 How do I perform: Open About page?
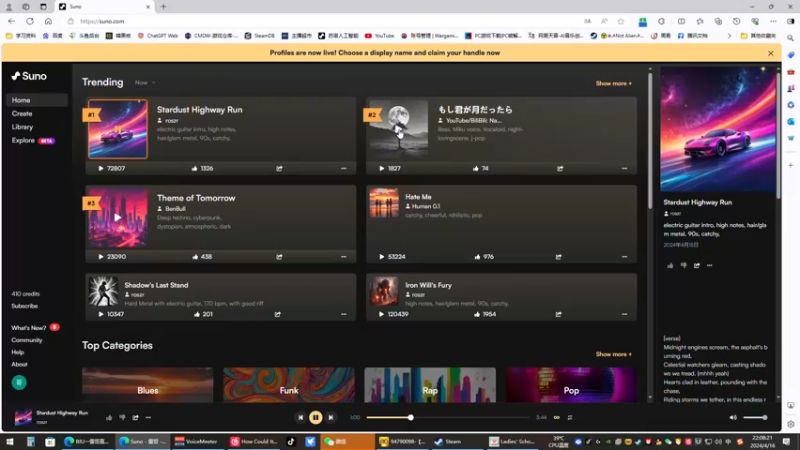coord(19,364)
